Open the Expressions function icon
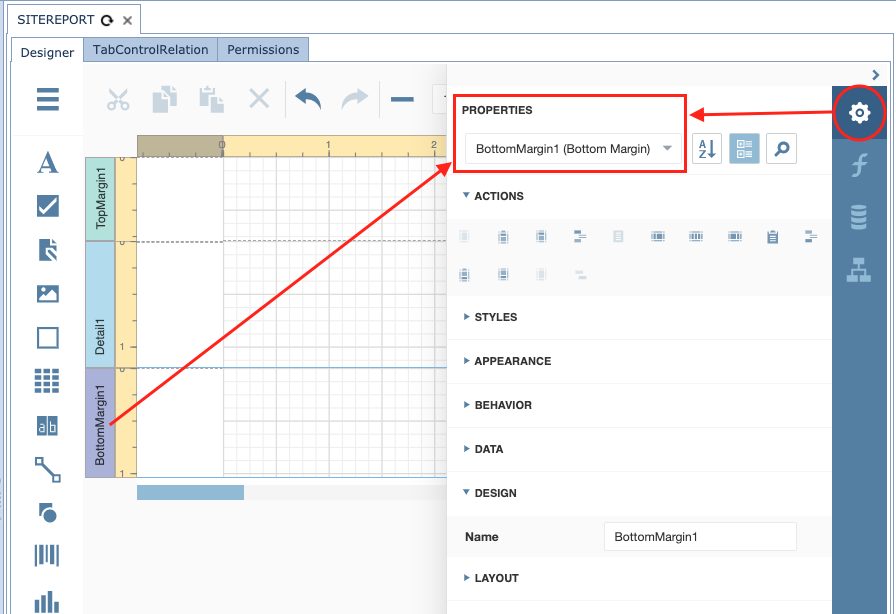This screenshot has width=896, height=614. click(x=858, y=166)
